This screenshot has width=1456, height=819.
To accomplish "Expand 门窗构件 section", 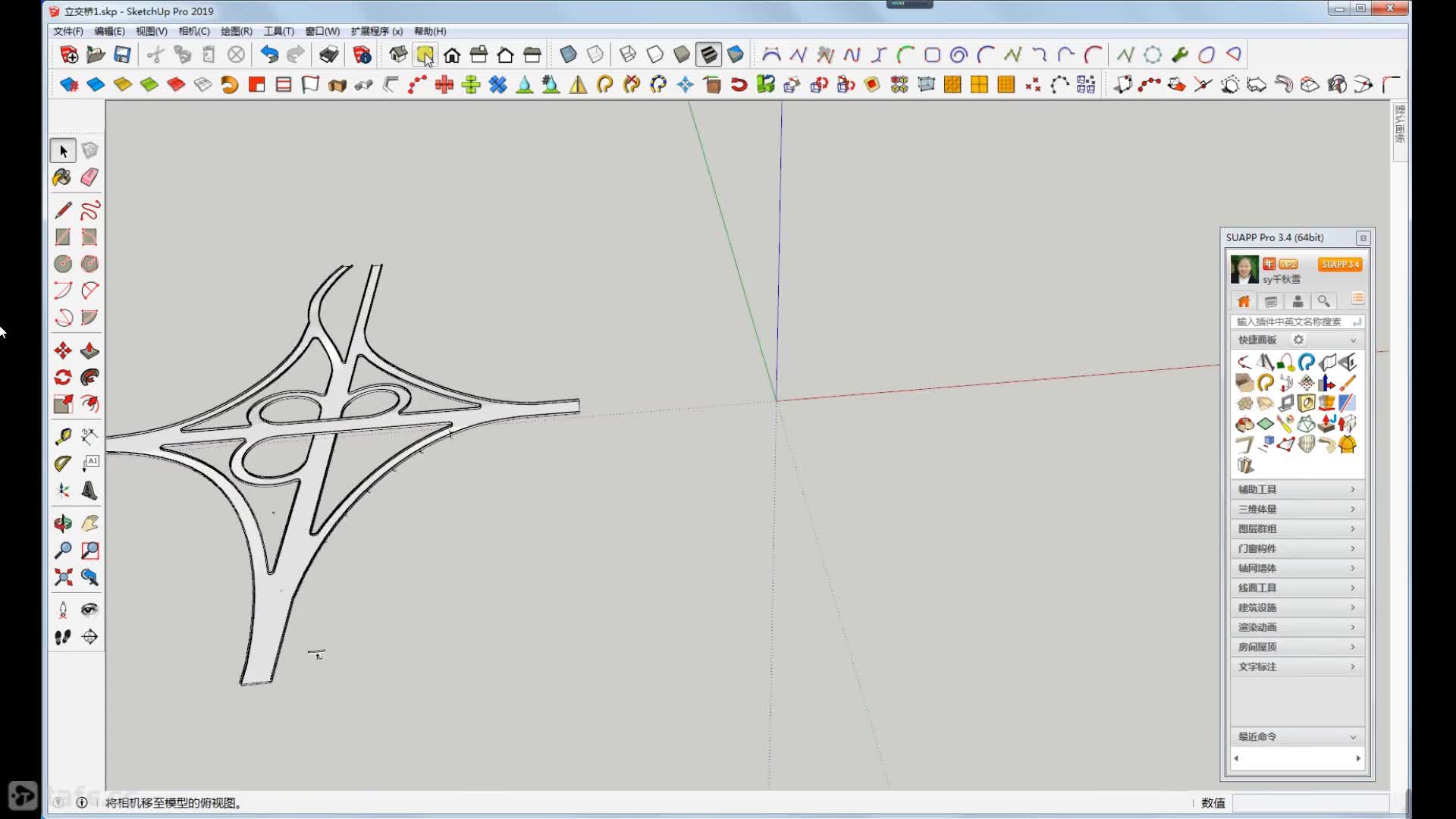I will (x=1297, y=548).
